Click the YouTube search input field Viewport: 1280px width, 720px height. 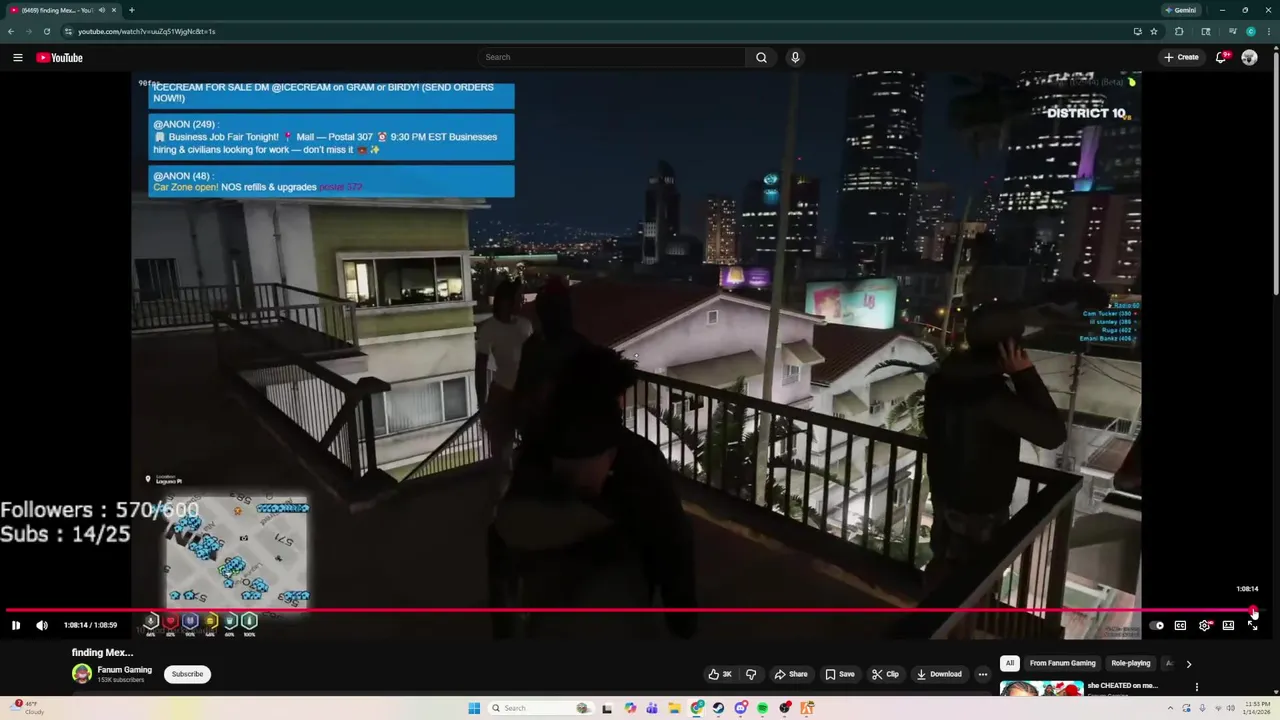tap(611, 57)
